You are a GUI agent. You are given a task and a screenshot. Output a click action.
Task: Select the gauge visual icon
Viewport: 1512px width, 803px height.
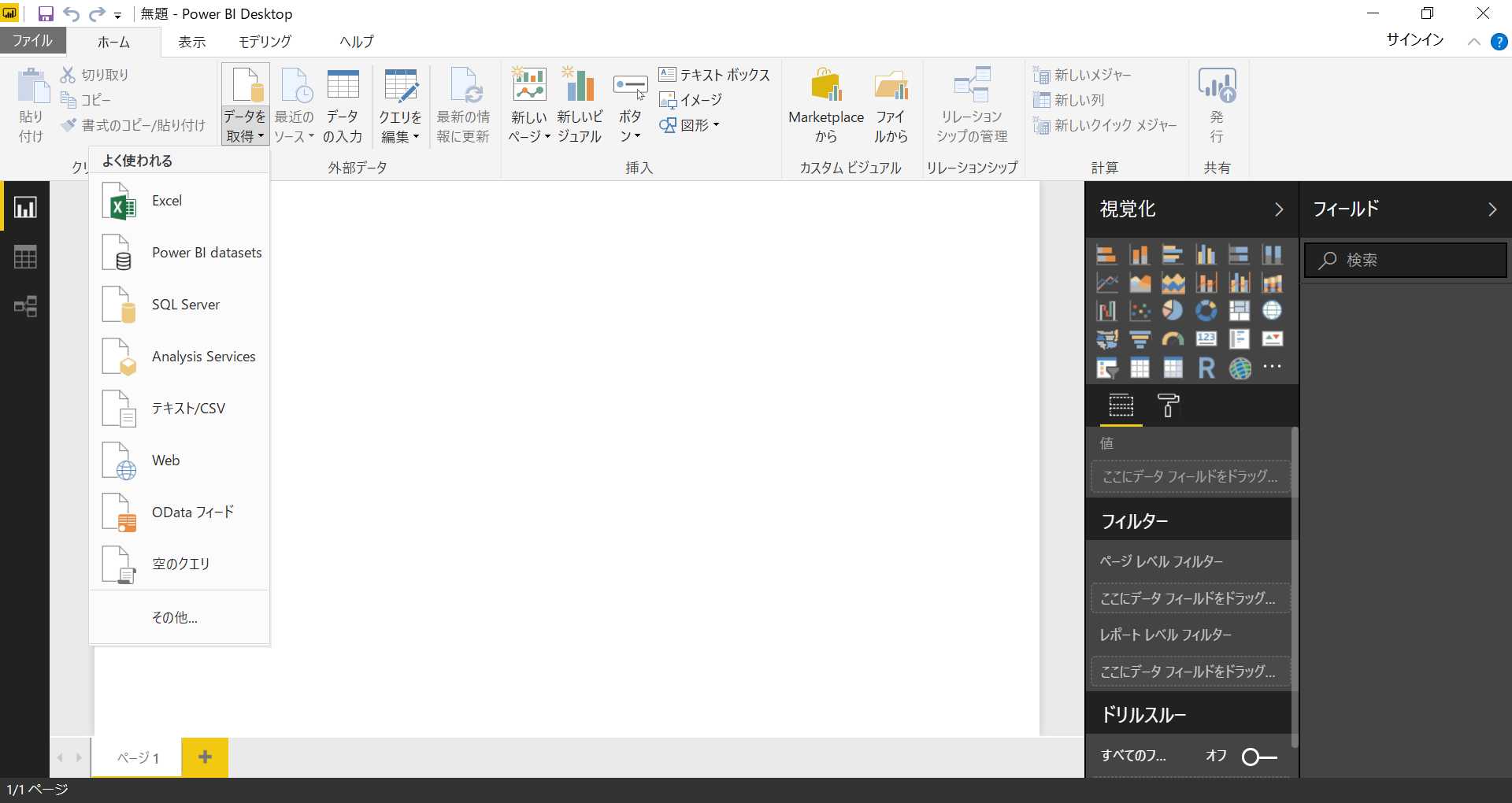tap(1173, 339)
